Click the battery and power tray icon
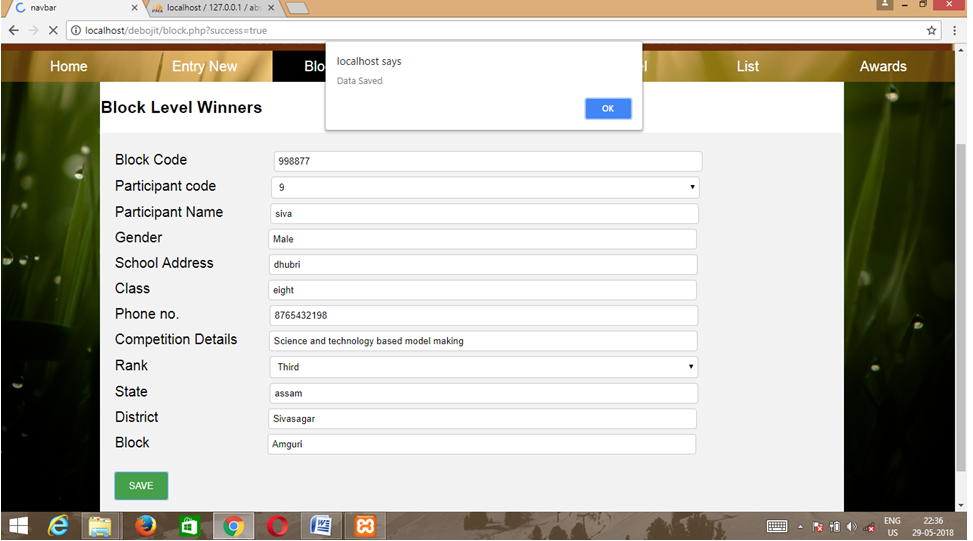973x541 pixels. pyautogui.click(x=835, y=527)
